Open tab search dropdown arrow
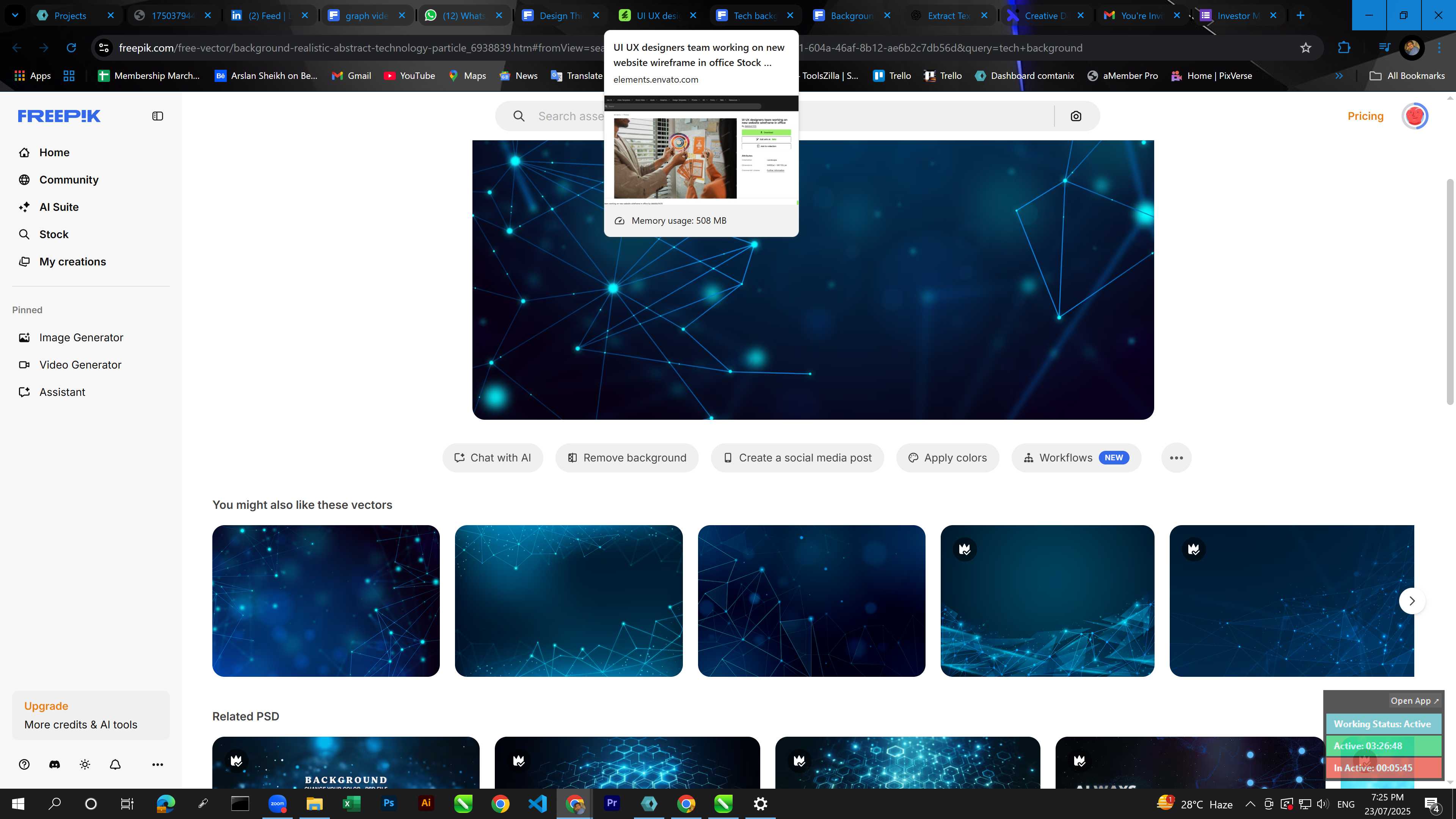This screenshot has height=819, width=1456. [15, 15]
